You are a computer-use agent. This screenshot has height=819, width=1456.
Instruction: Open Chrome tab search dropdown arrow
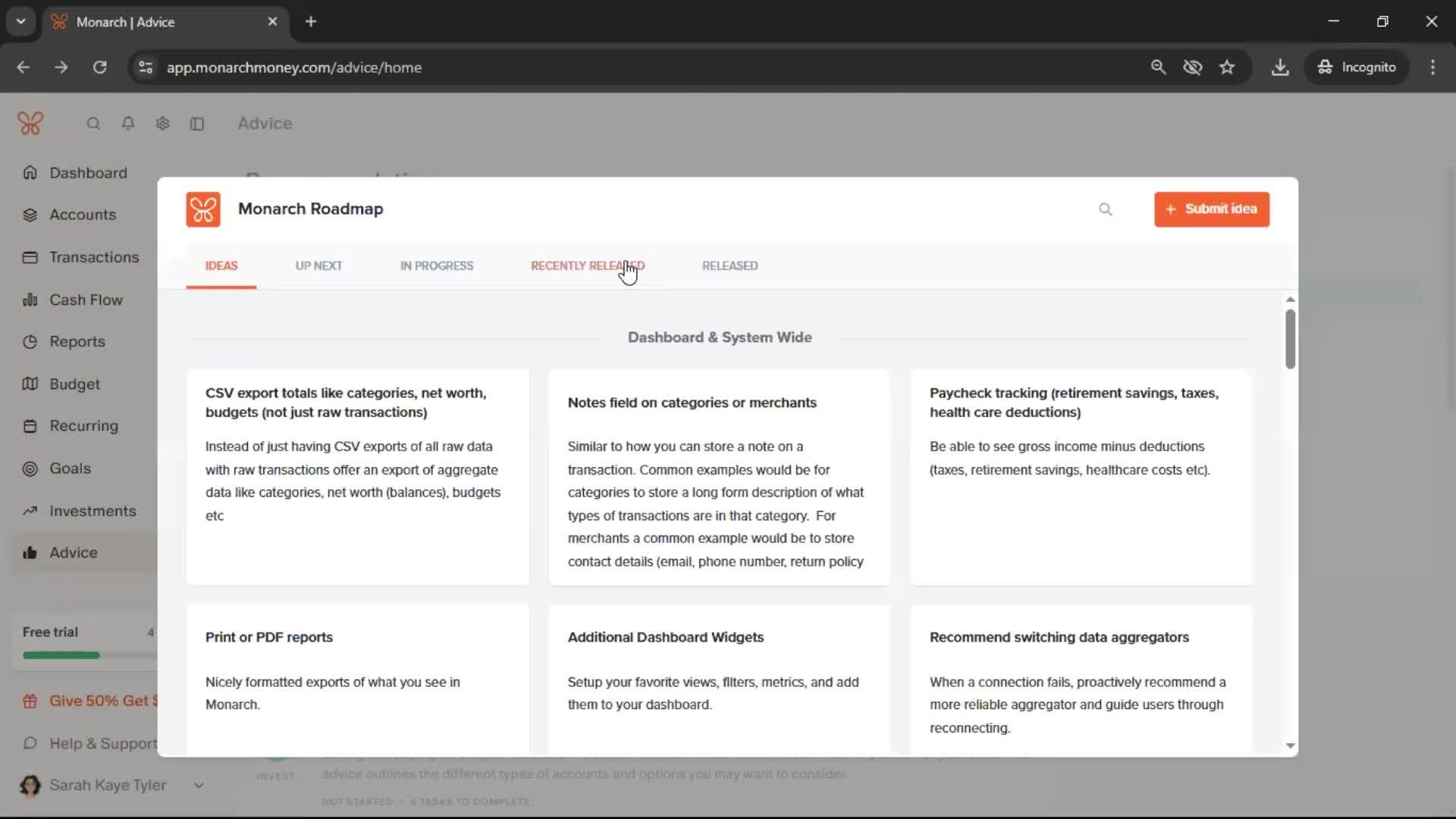21,22
